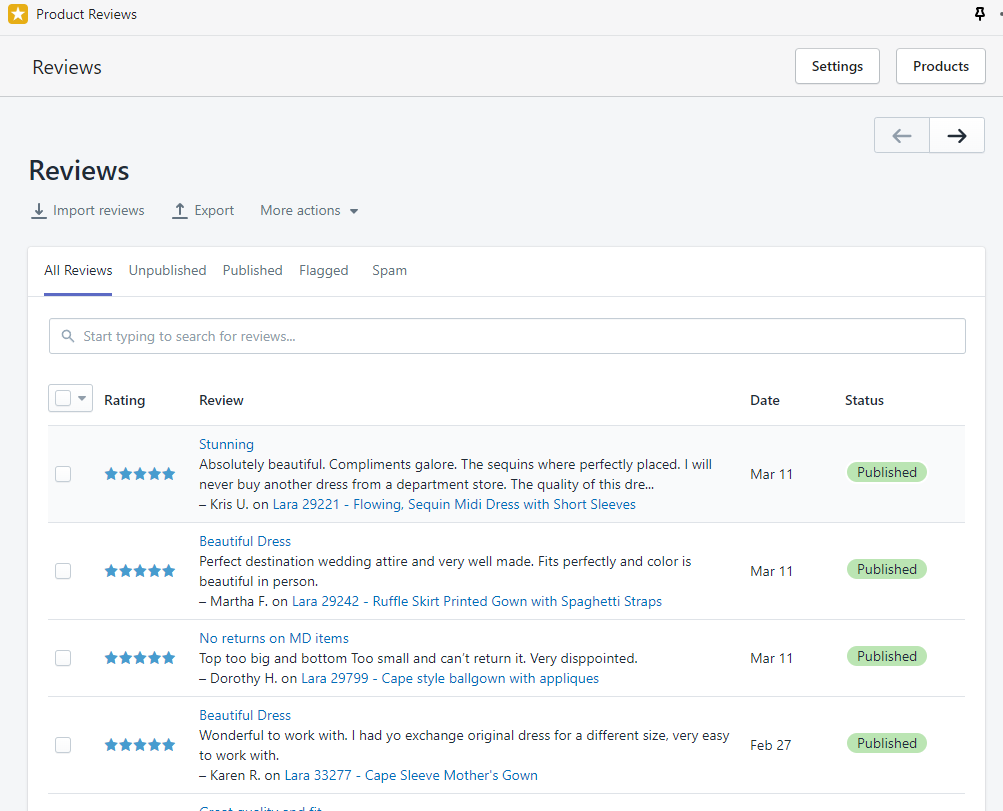Check the box for the Stunning review
The height and width of the screenshot is (811, 1003).
click(x=63, y=474)
